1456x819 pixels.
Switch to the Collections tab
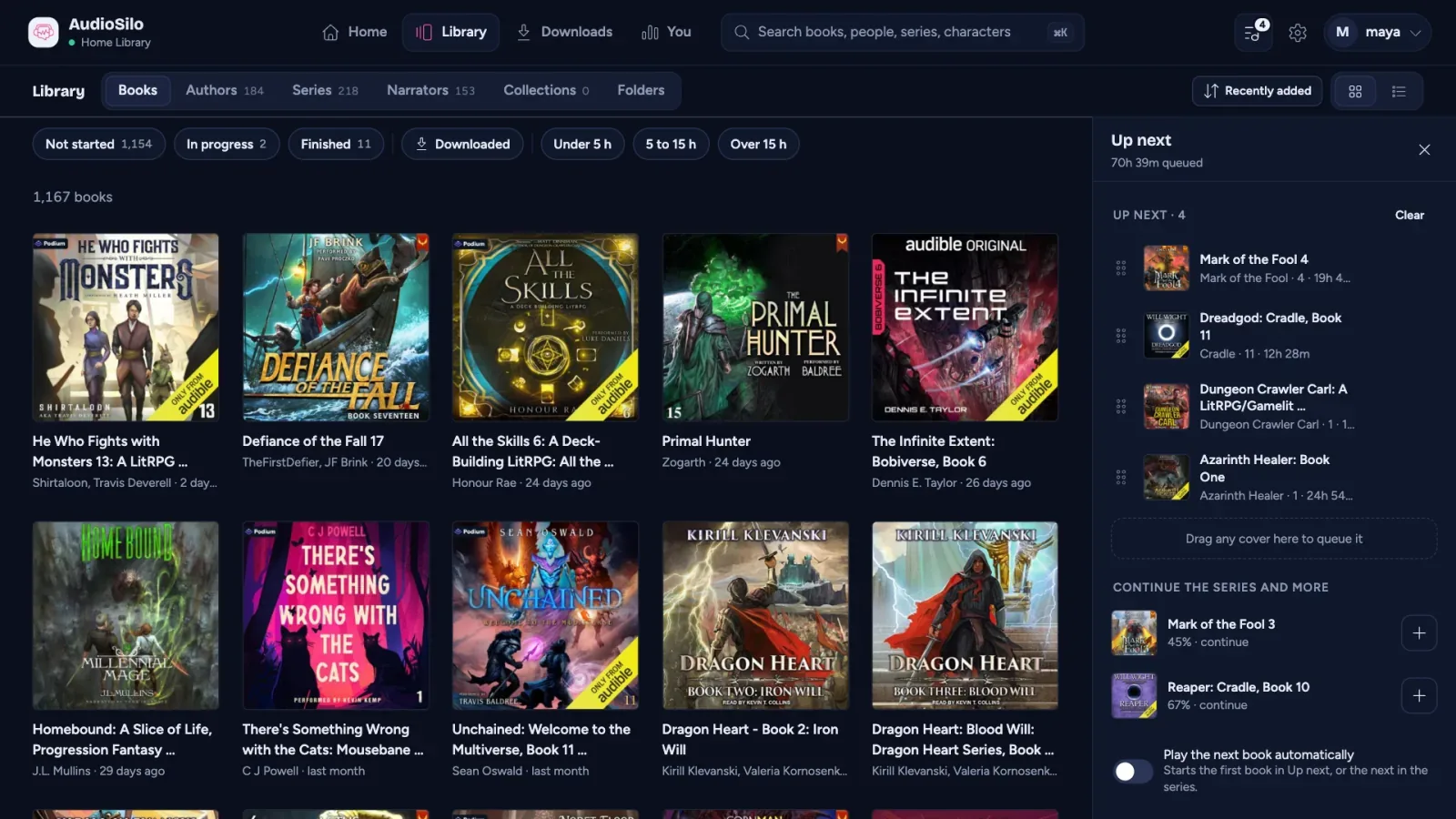[x=546, y=90]
